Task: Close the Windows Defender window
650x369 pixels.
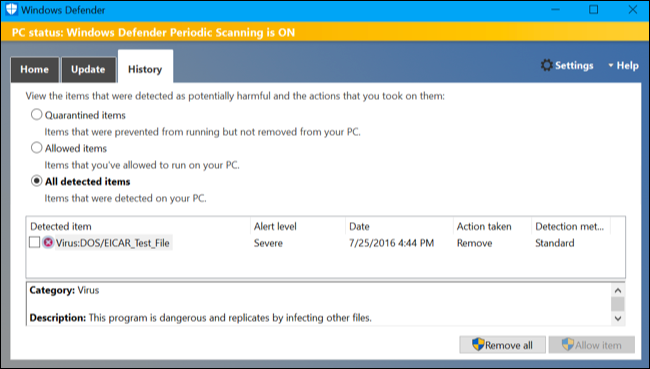Action: coord(633,10)
